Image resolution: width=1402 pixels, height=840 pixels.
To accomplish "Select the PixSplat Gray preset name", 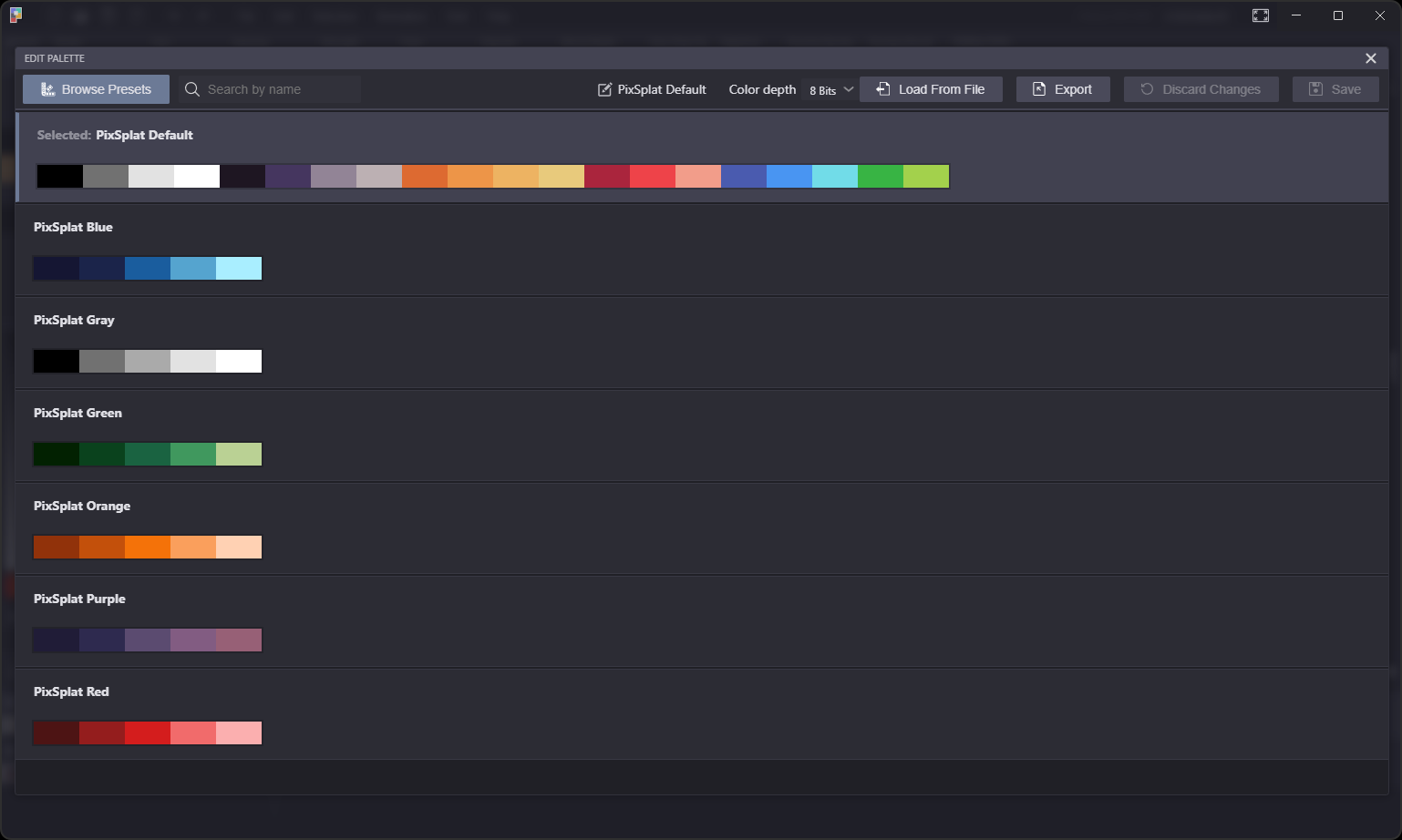I will (74, 320).
